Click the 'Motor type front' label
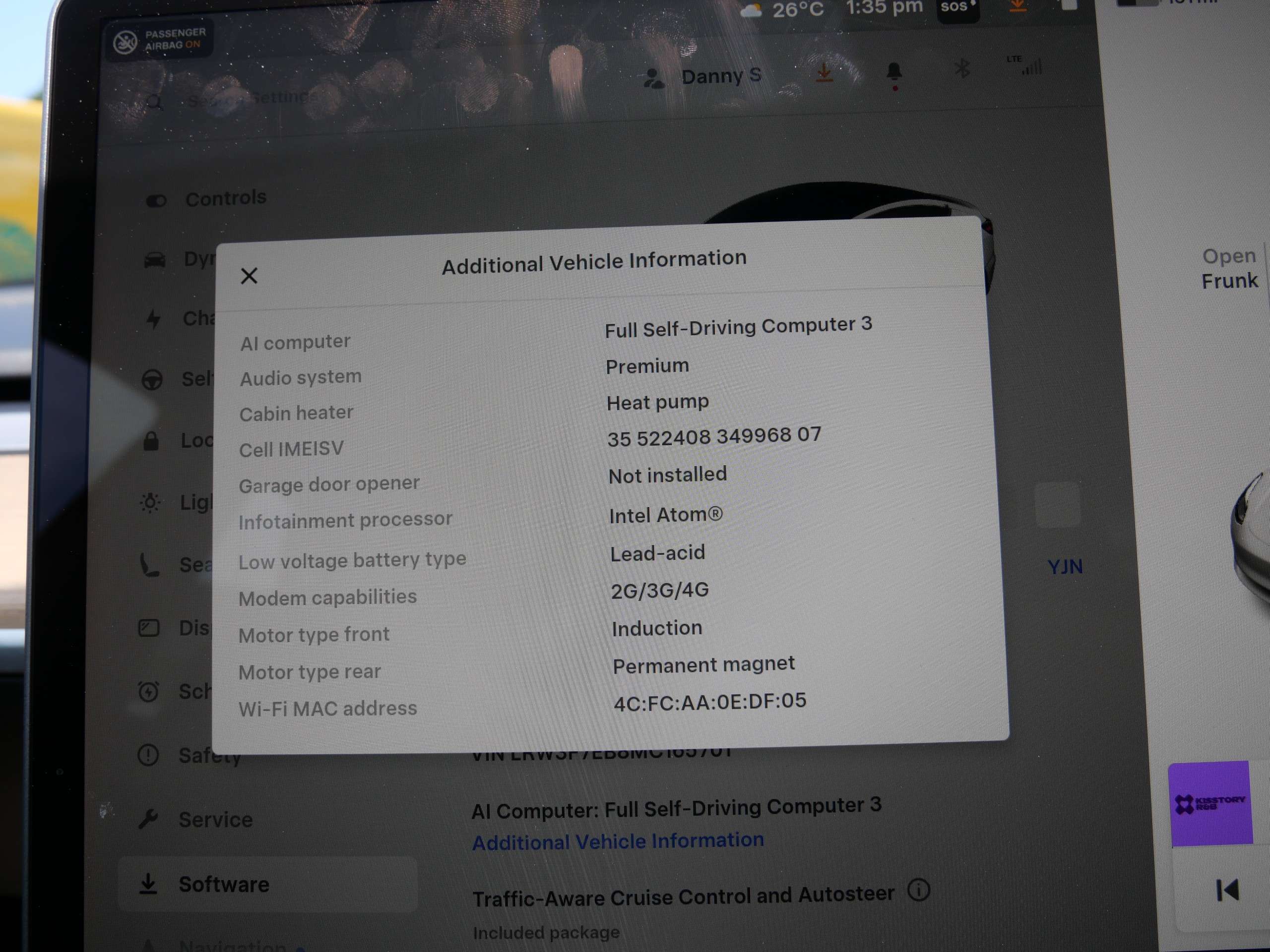Screen dimensions: 1270x952 314,635
